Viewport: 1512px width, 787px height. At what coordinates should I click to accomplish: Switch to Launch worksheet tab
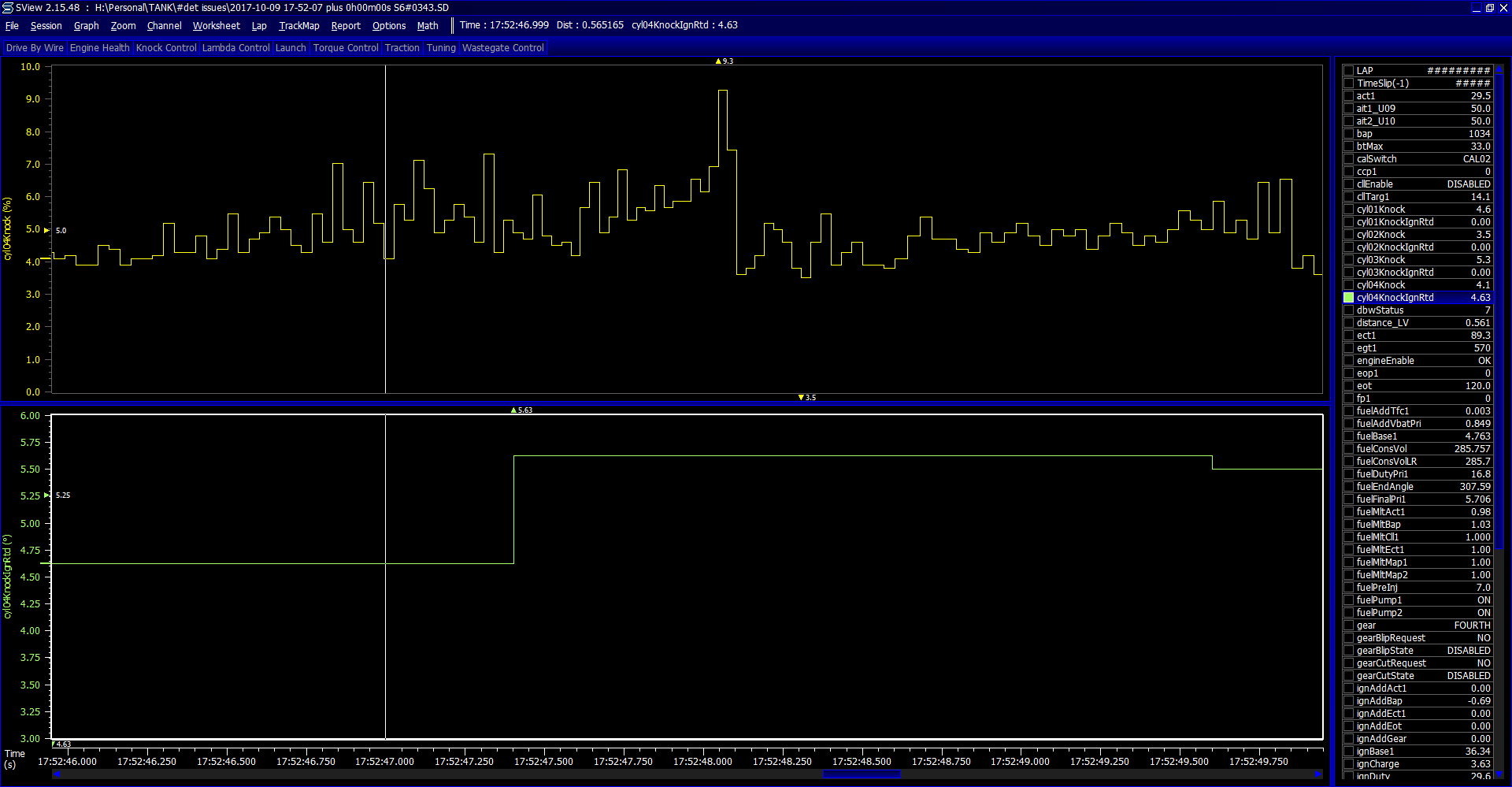(x=291, y=48)
